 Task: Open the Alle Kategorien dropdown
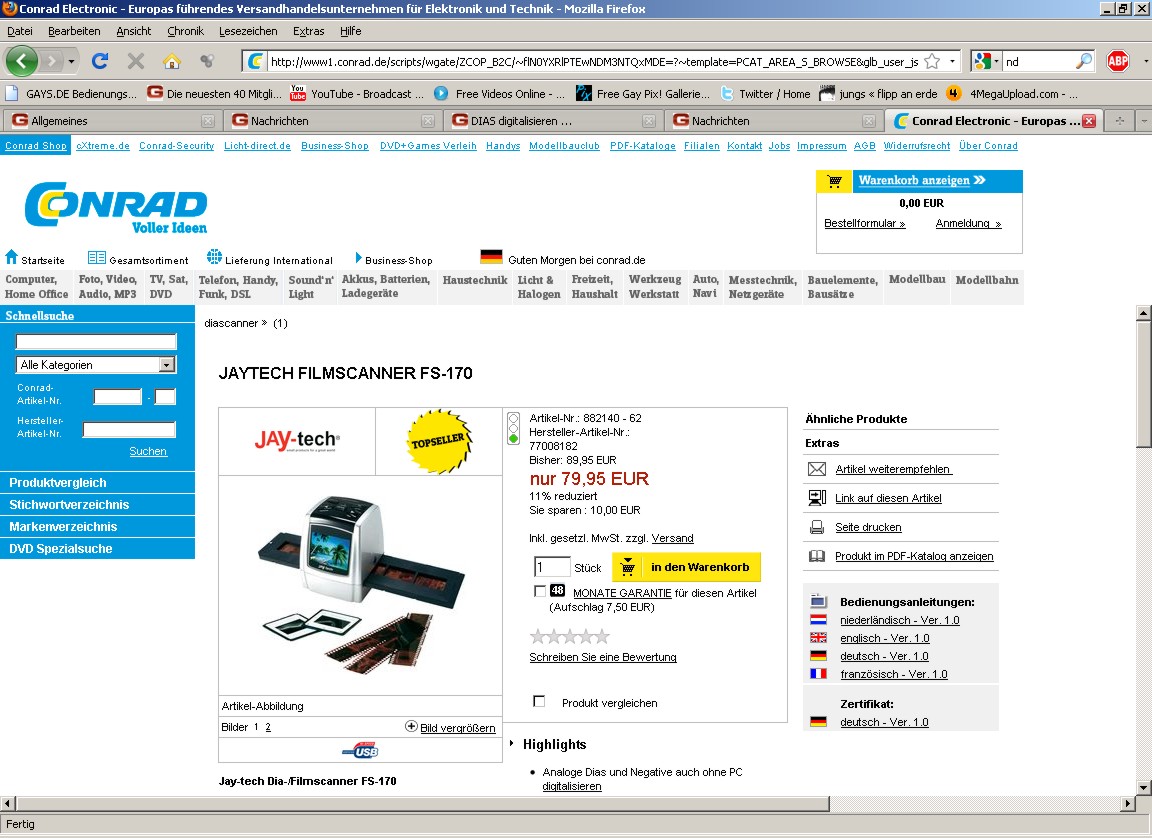(x=167, y=365)
